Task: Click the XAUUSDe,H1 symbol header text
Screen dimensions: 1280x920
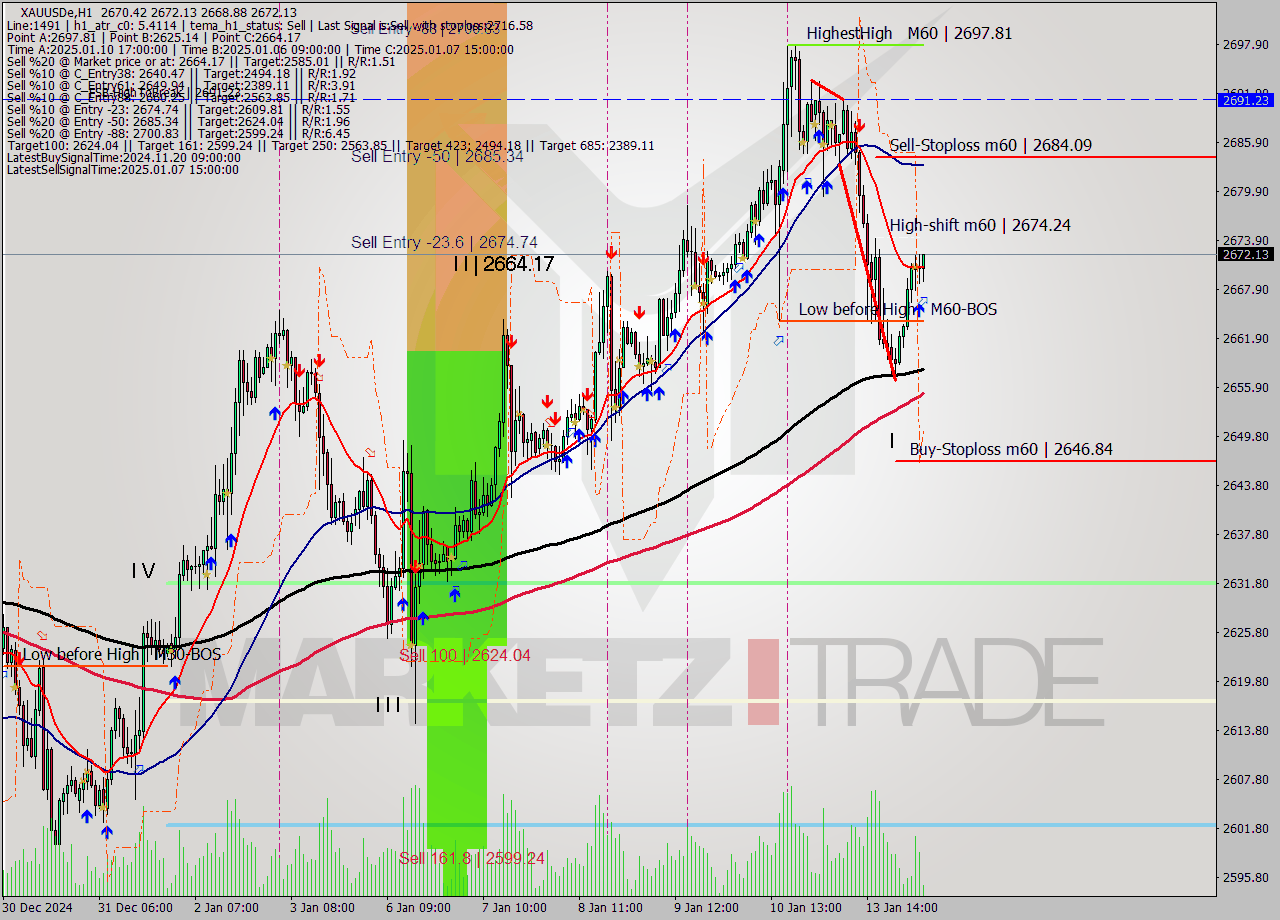Action: (57, 12)
